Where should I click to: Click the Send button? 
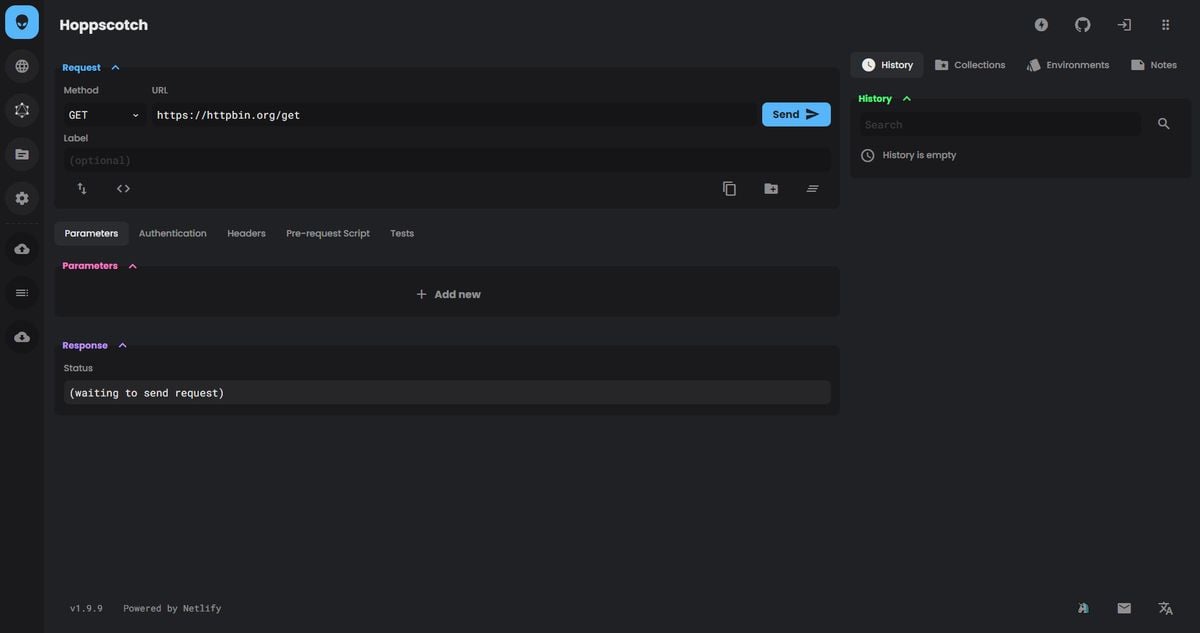[796, 115]
